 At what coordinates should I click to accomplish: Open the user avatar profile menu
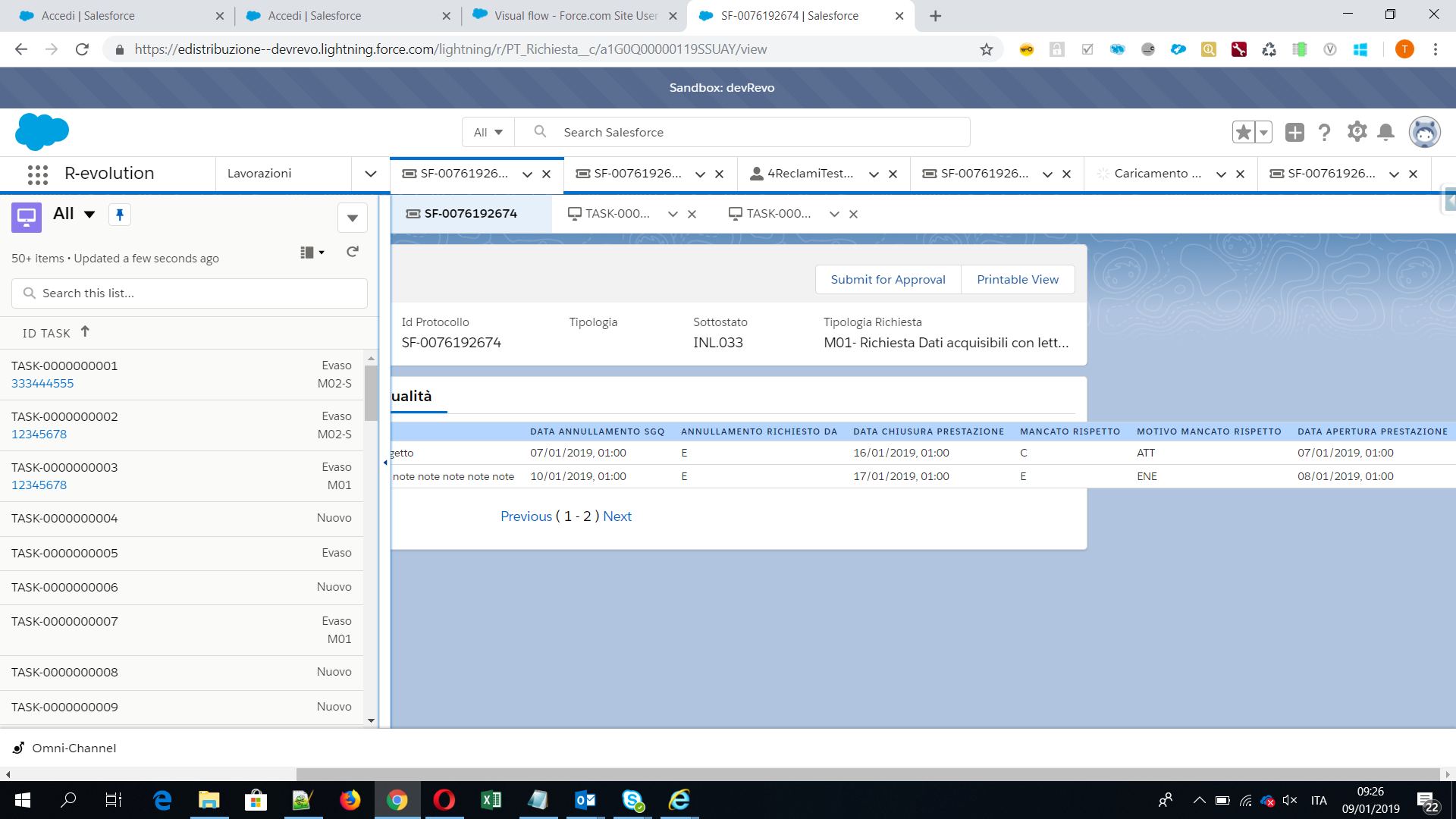coord(1424,132)
